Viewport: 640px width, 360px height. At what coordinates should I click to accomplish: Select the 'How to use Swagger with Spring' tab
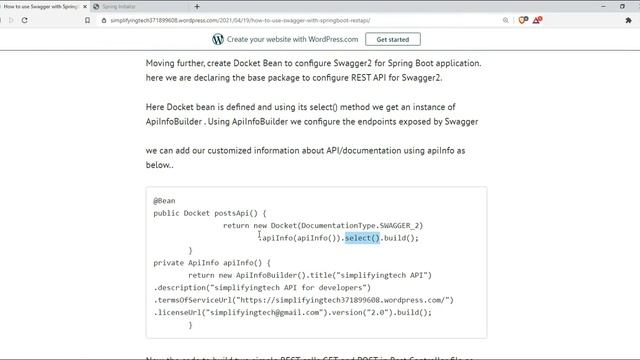coord(41,7)
